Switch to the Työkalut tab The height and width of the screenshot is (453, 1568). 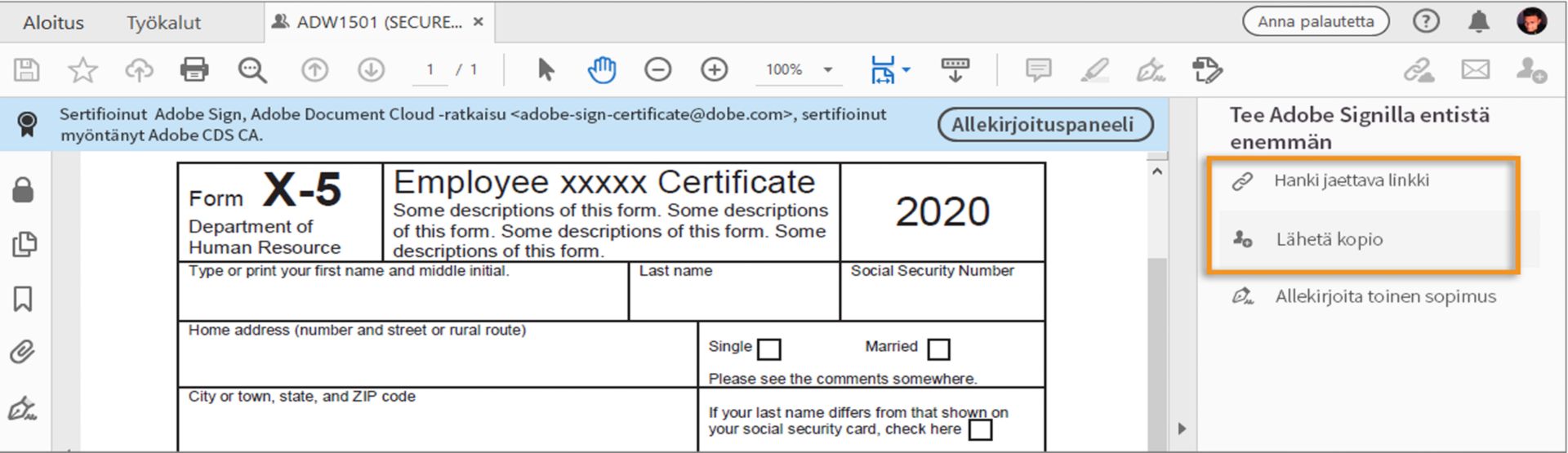163,22
